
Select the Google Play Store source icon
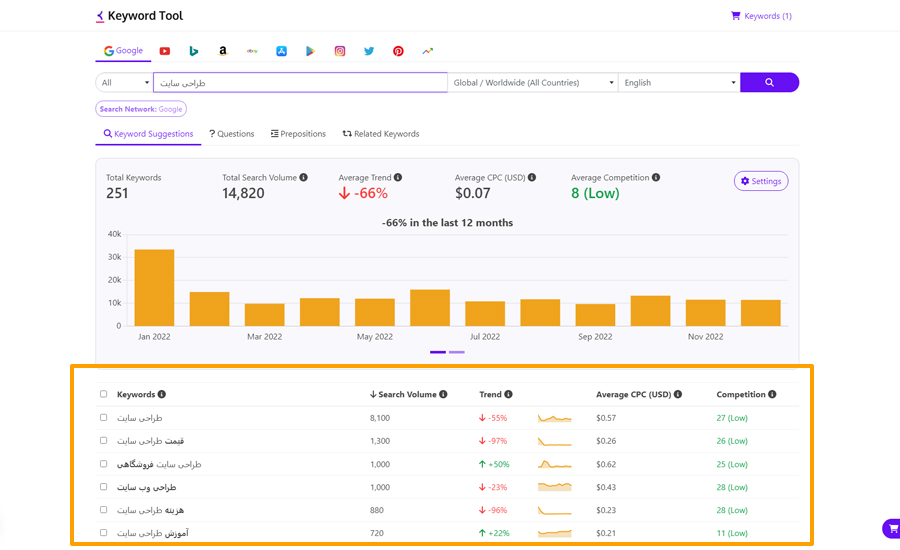(x=310, y=51)
